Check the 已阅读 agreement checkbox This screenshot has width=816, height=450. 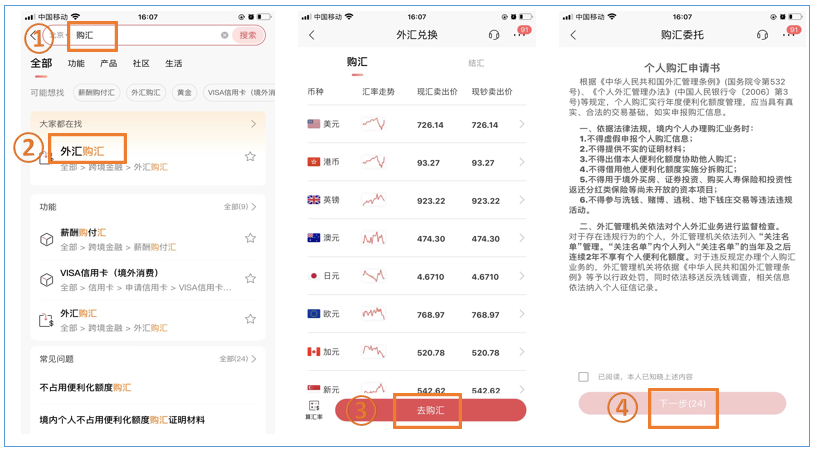[584, 376]
